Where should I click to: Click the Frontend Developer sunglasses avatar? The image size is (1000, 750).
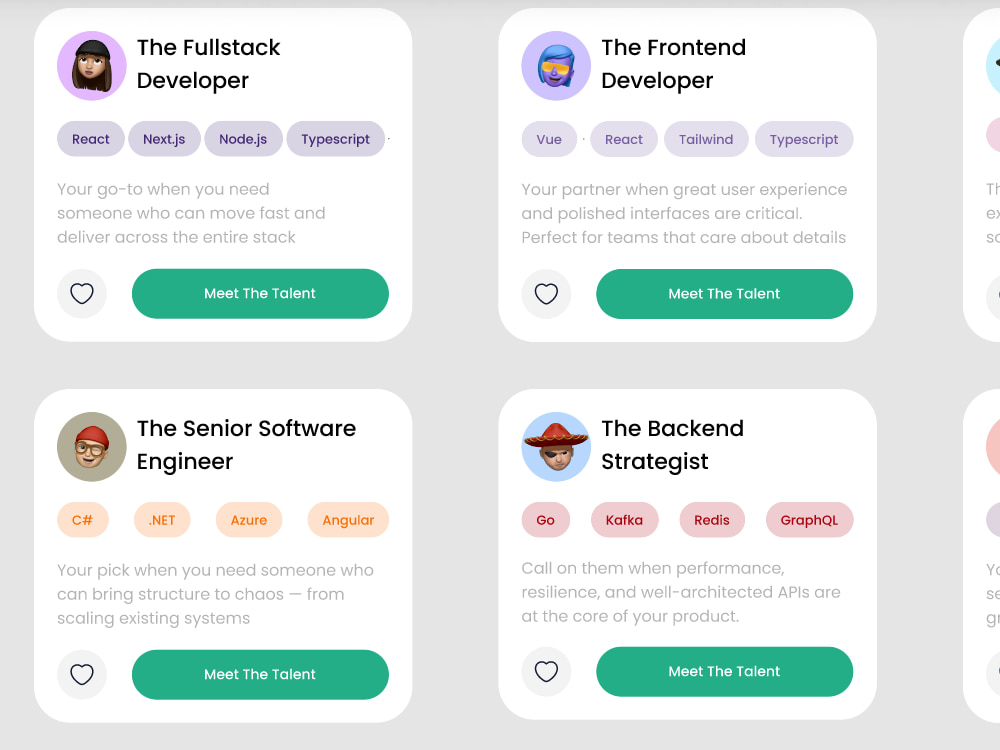[x=556, y=66]
